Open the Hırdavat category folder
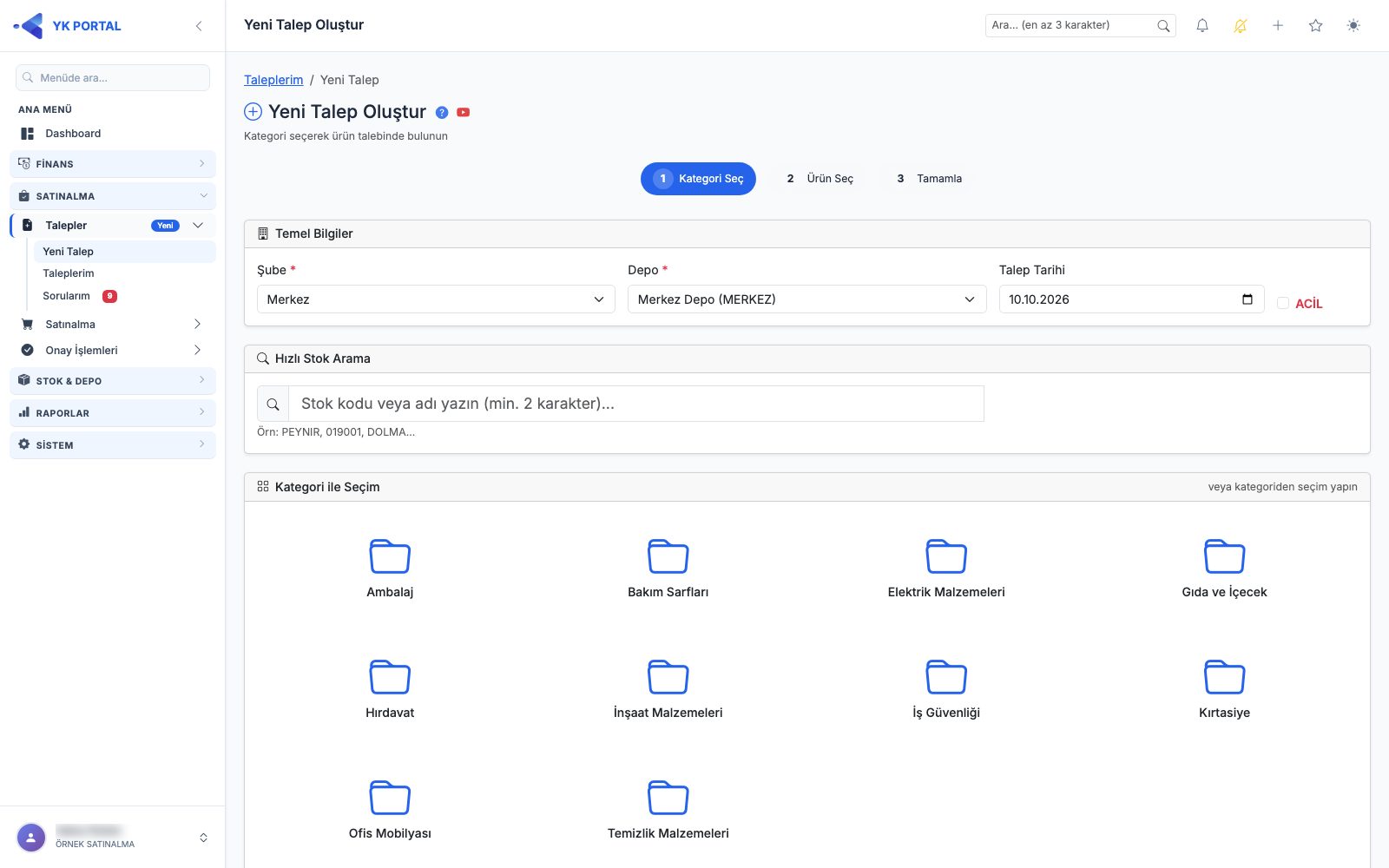The height and width of the screenshot is (868, 1389). click(390, 689)
